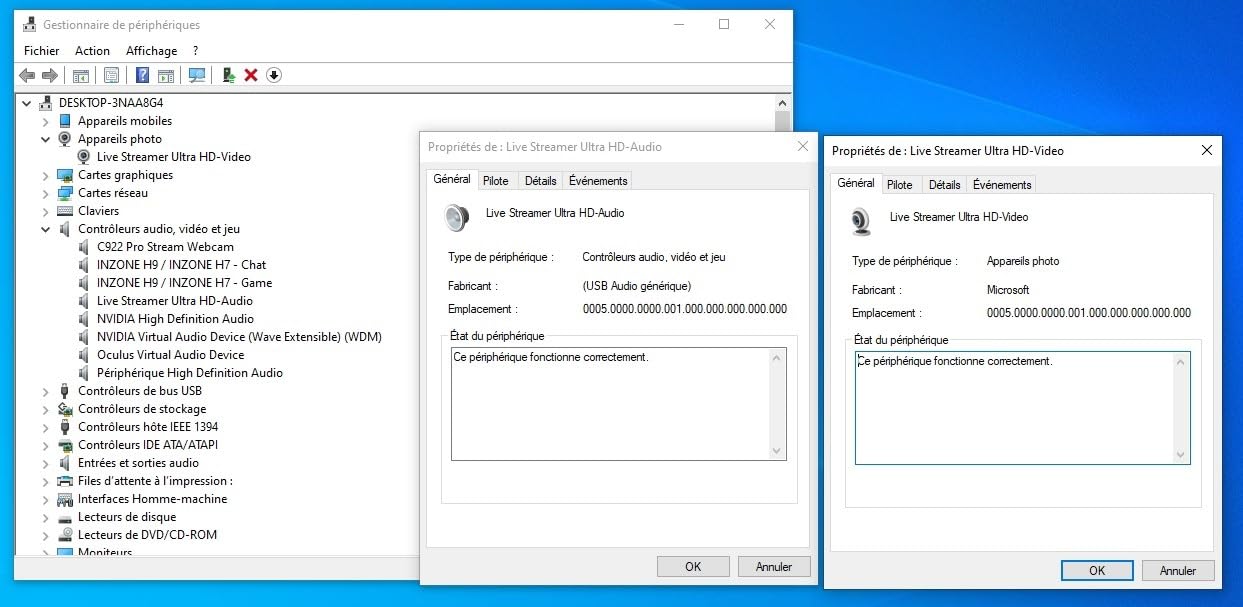Click Annuler in the HD-Audio properties dialog
This screenshot has width=1243, height=607.
(x=774, y=566)
